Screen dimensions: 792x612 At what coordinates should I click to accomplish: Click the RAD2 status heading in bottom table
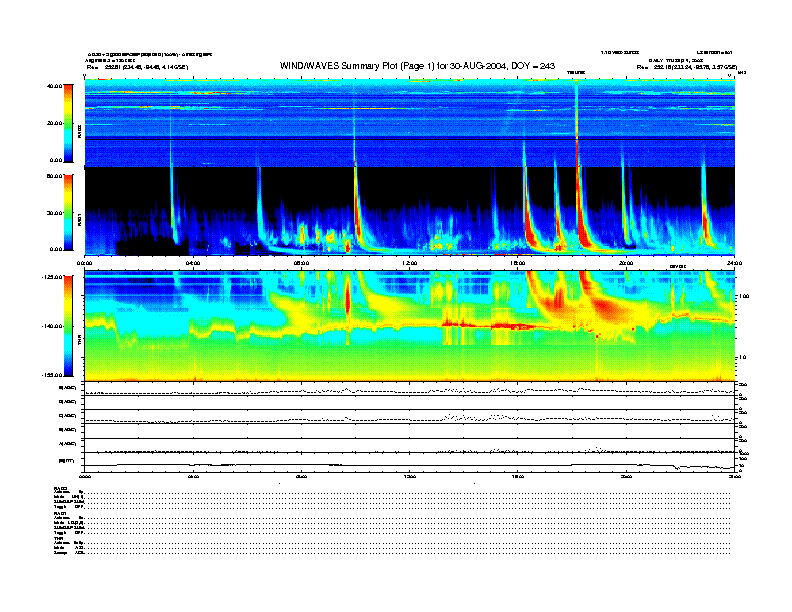click(60, 488)
